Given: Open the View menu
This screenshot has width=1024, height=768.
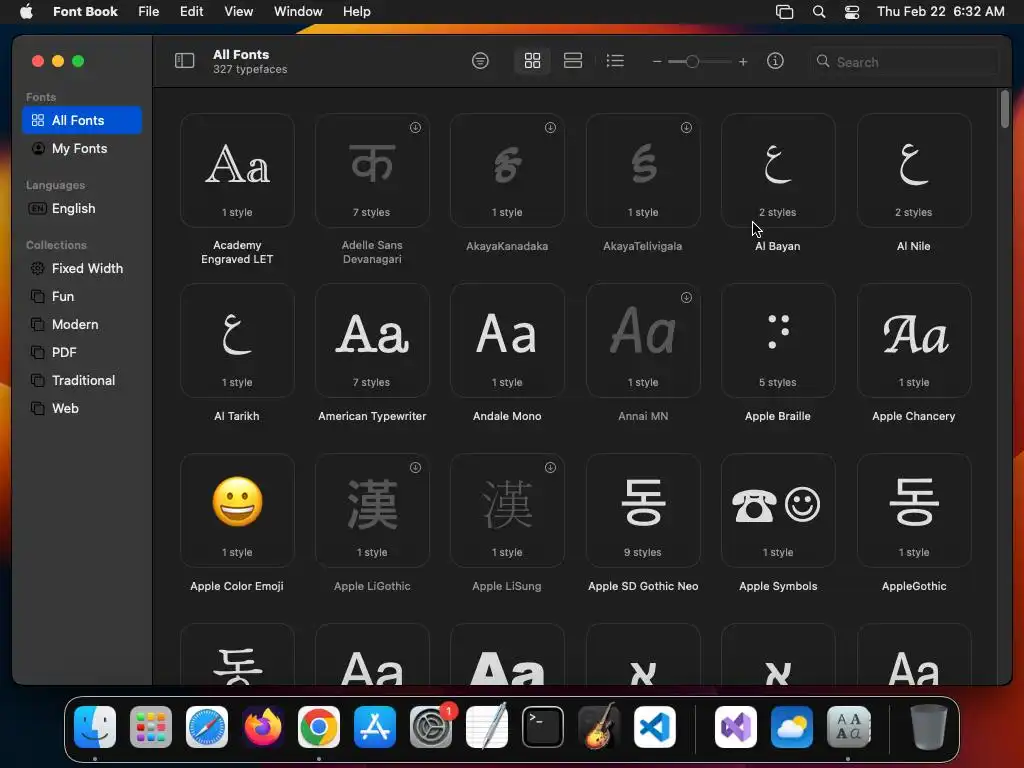Looking at the screenshot, I should 238,11.
